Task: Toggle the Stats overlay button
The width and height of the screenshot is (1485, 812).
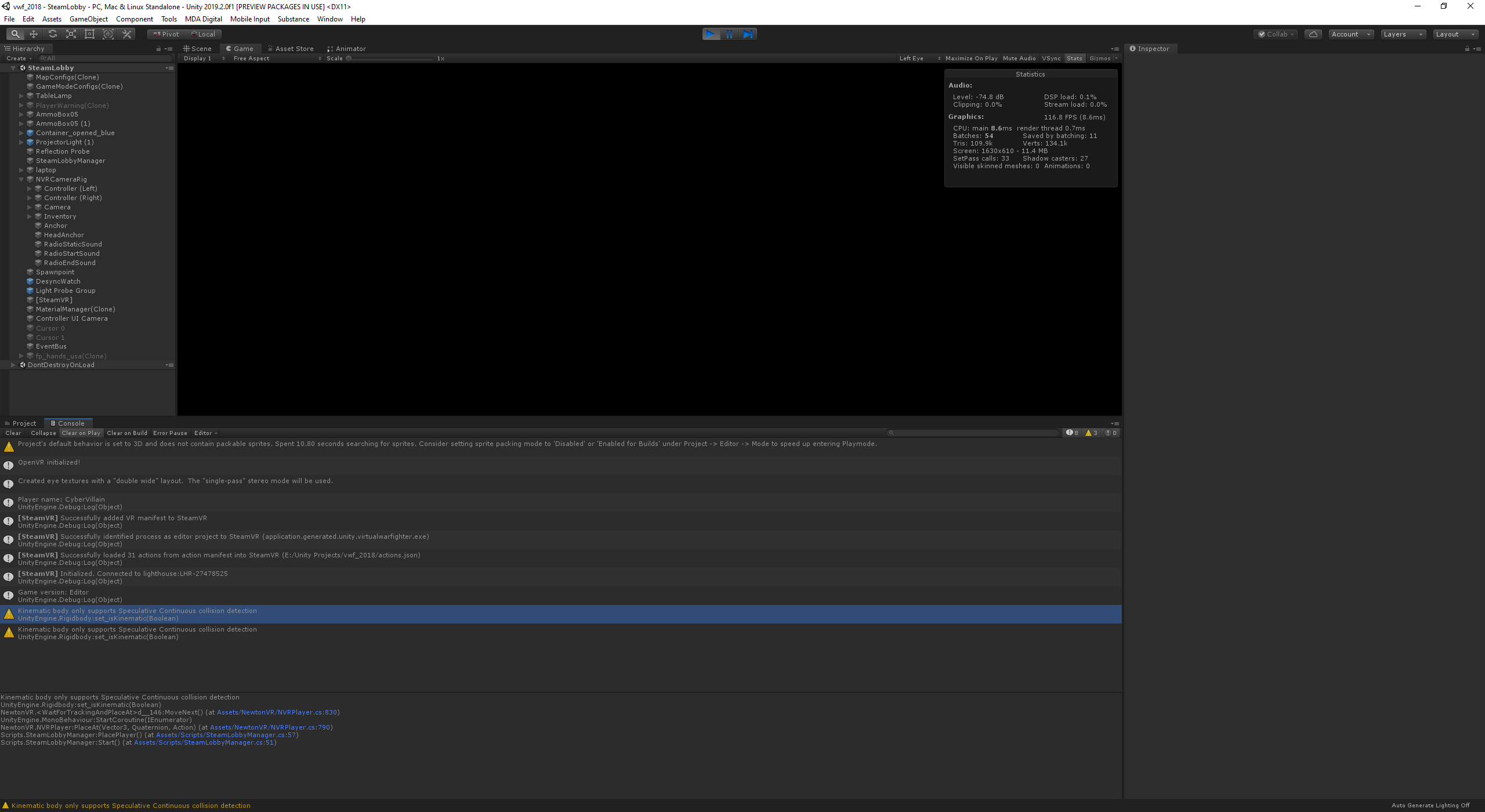Action: tap(1074, 58)
